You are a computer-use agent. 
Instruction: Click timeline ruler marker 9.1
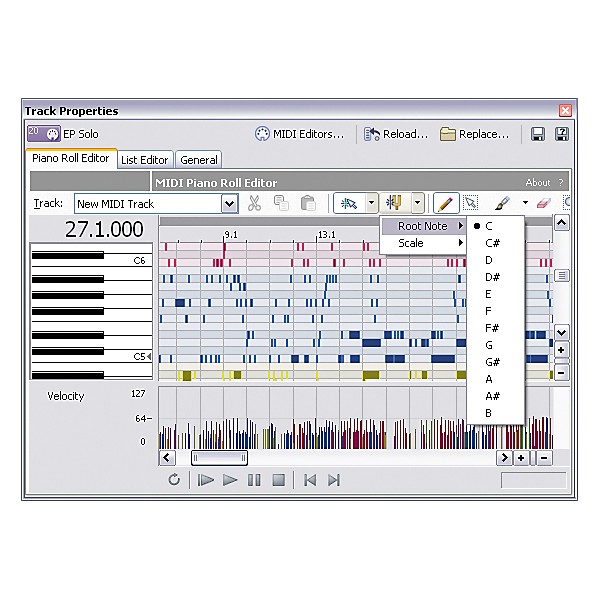point(230,234)
